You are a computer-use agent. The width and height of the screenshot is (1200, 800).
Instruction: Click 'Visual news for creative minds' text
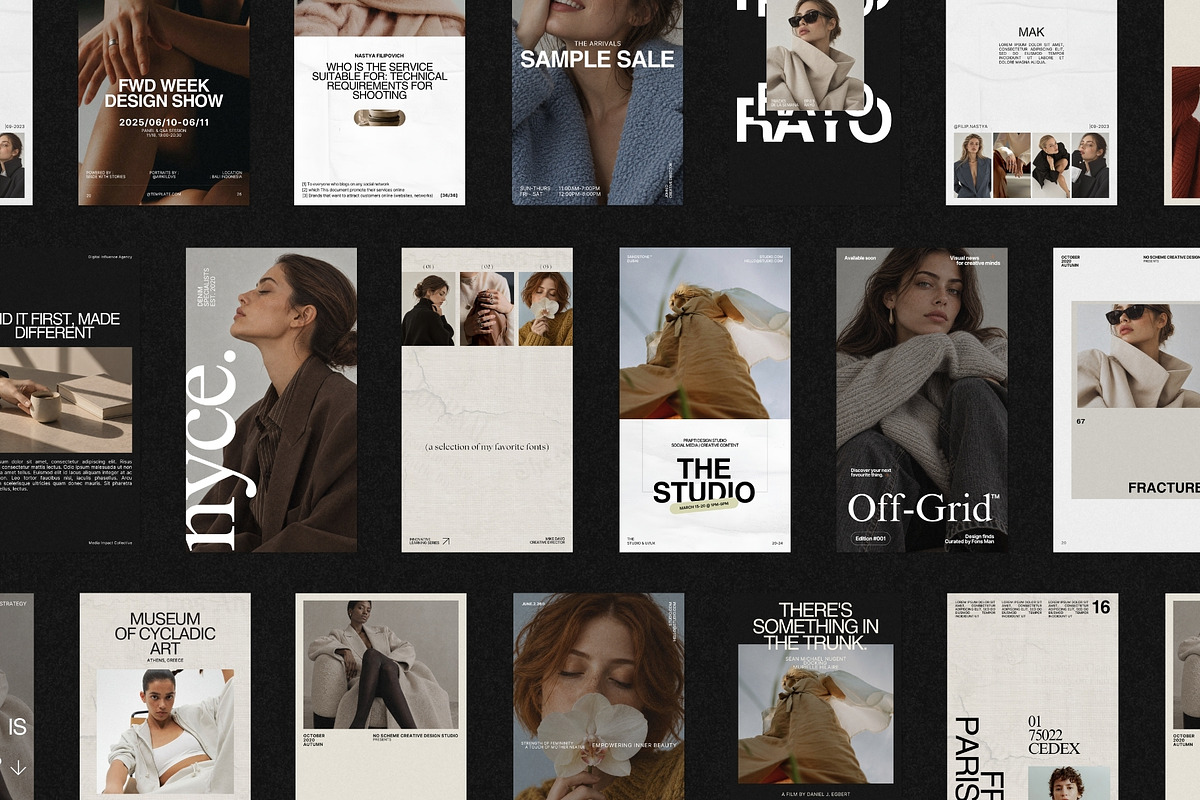click(975, 261)
